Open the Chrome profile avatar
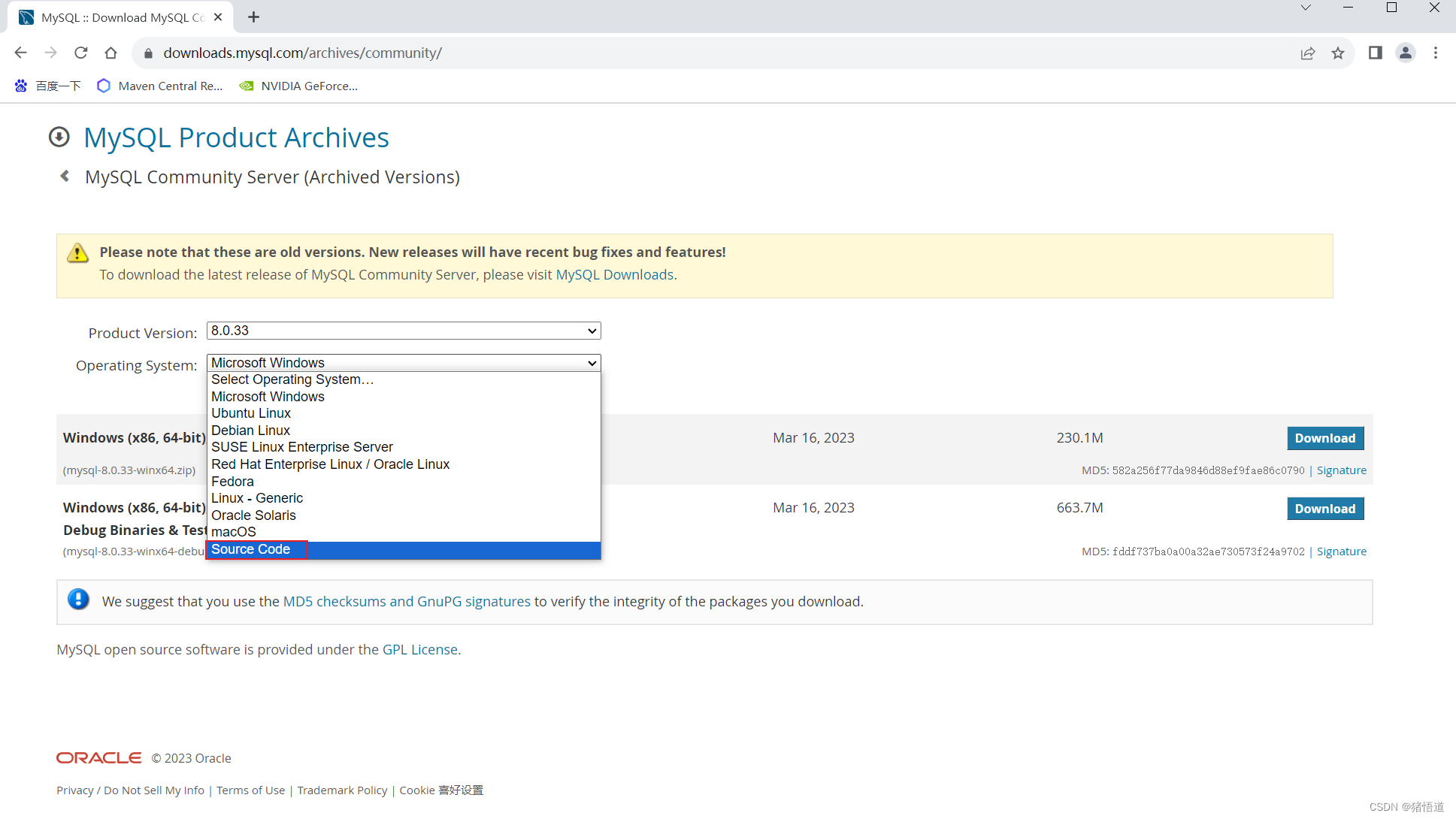Screen dimensions: 1456x819 tap(1406, 53)
